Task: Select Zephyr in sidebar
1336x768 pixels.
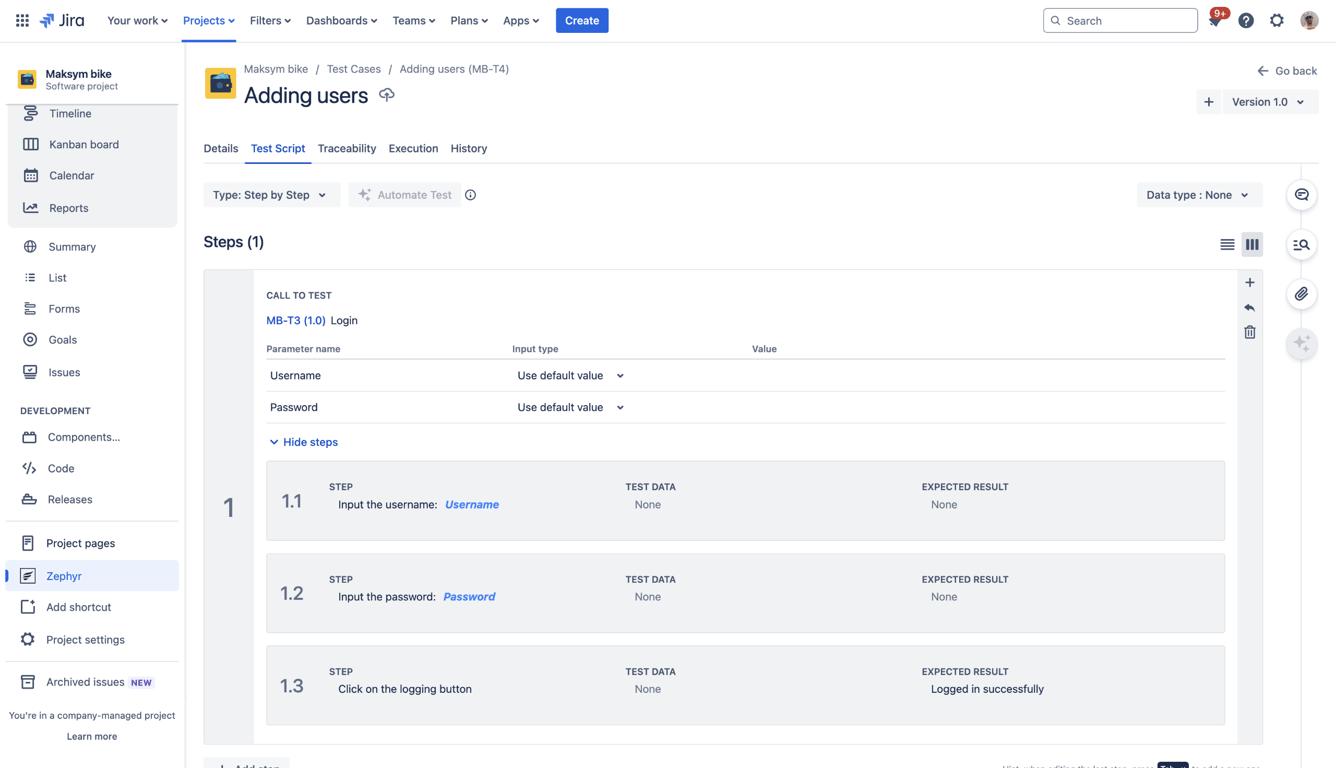Action: 92,576
